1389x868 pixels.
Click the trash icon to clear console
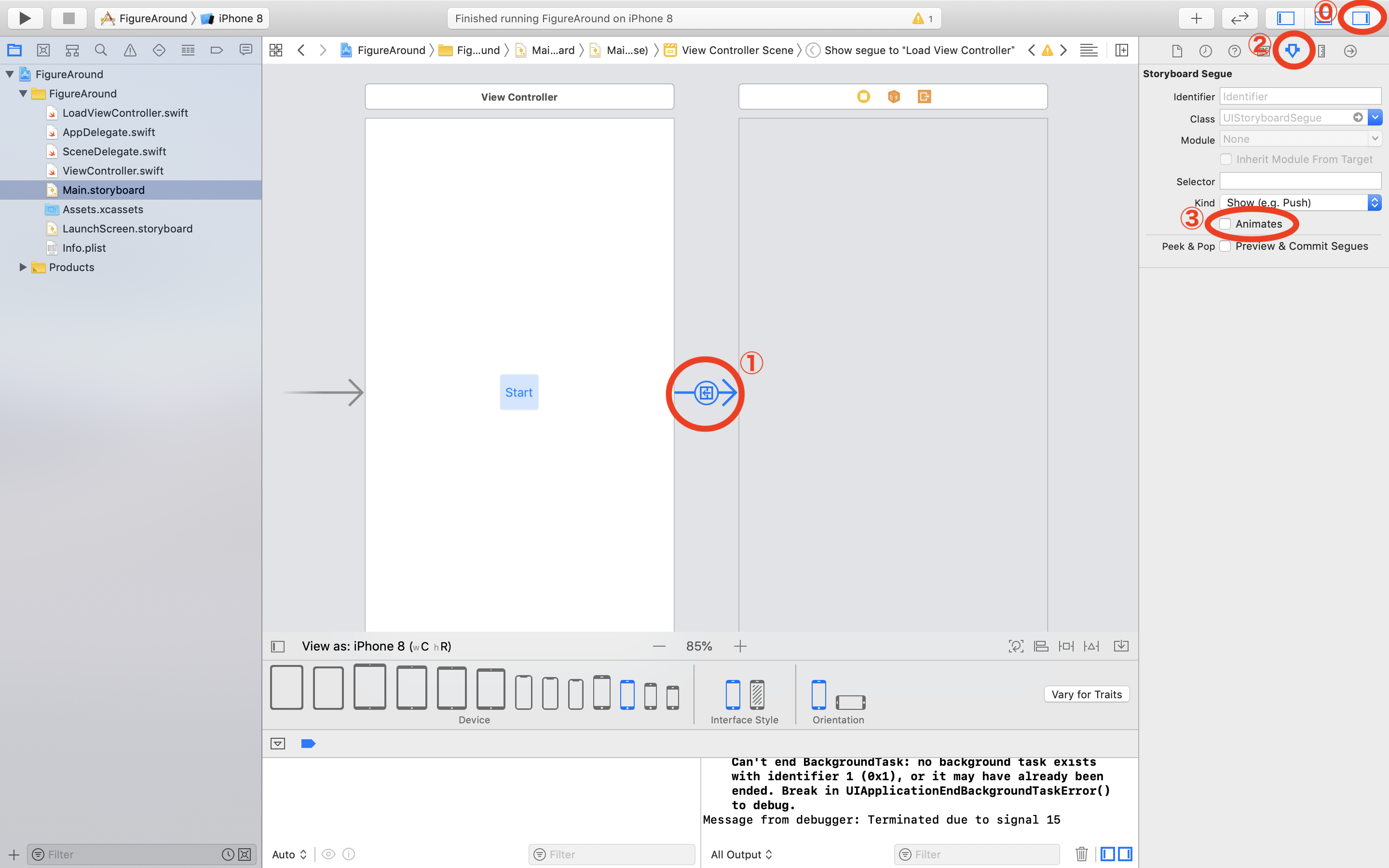[x=1081, y=854]
